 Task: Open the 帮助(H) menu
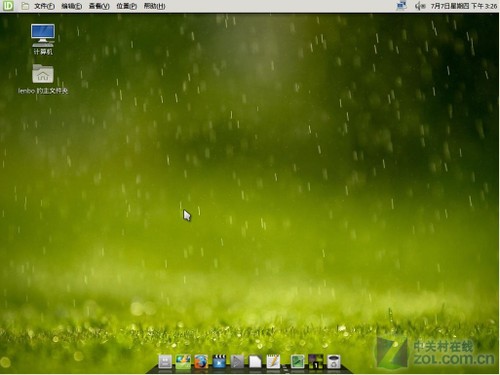click(x=154, y=6)
